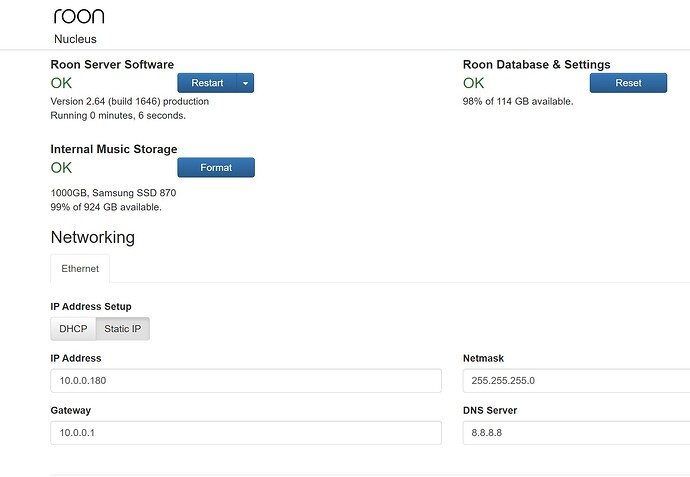Reset the Roon Database & Settings
The height and width of the screenshot is (477, 690).
point(628,83)
